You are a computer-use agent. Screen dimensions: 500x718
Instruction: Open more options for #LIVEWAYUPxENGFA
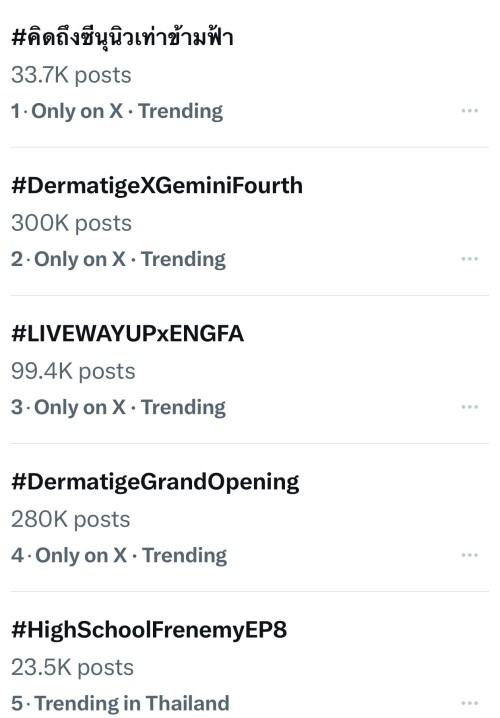click(470, 407)
